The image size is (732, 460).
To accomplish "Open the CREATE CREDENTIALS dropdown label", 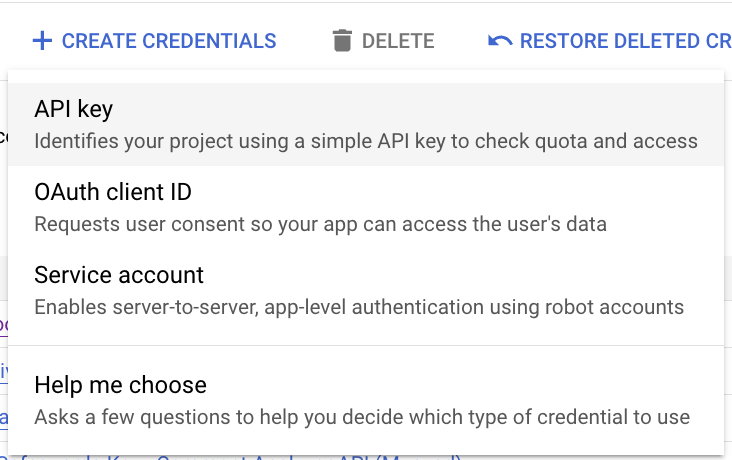I will coord(169,41).
